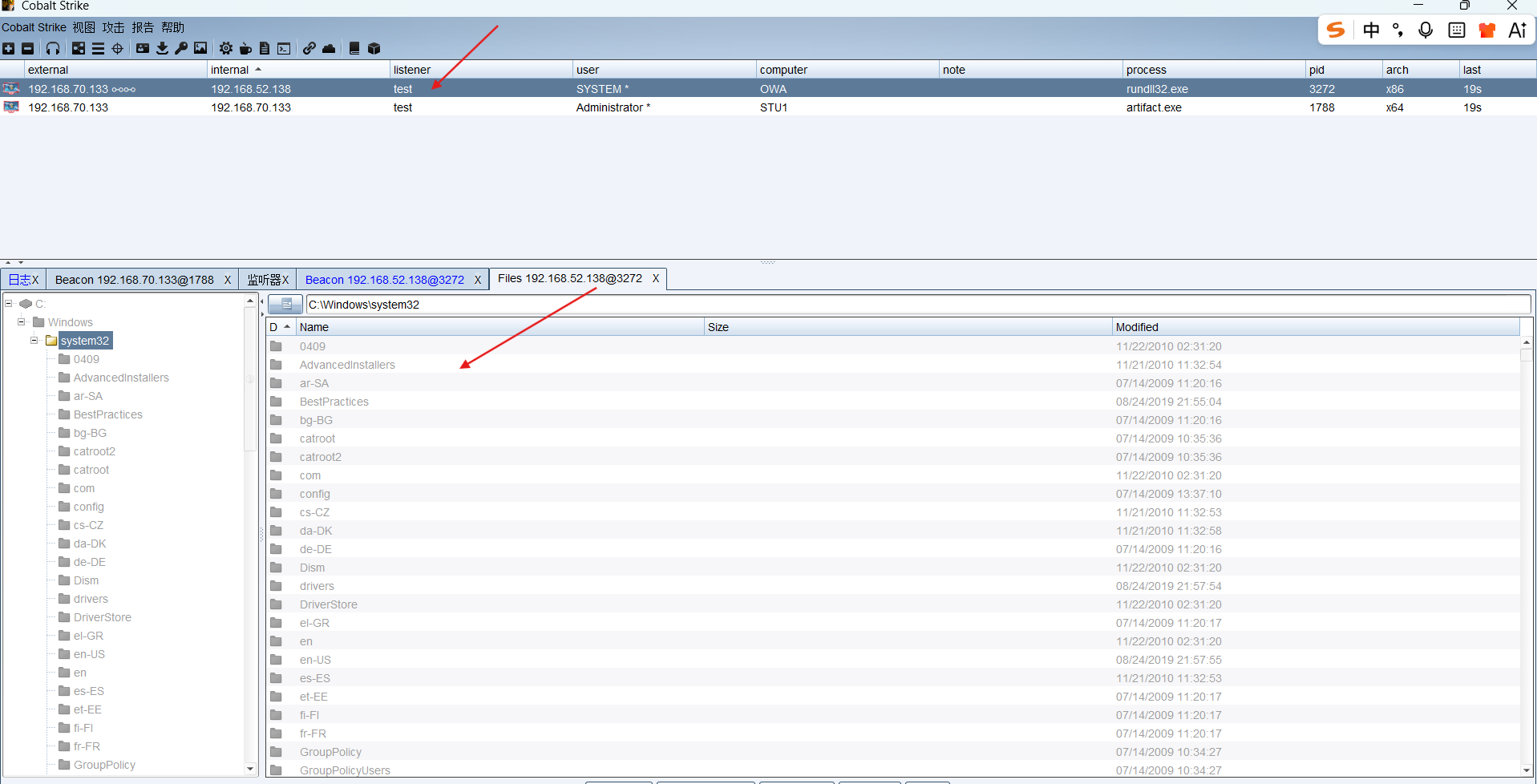Sort sessions by external column
Image resolution: width=1537 pixels, height=784 pixels.
[x=115, y=70]
